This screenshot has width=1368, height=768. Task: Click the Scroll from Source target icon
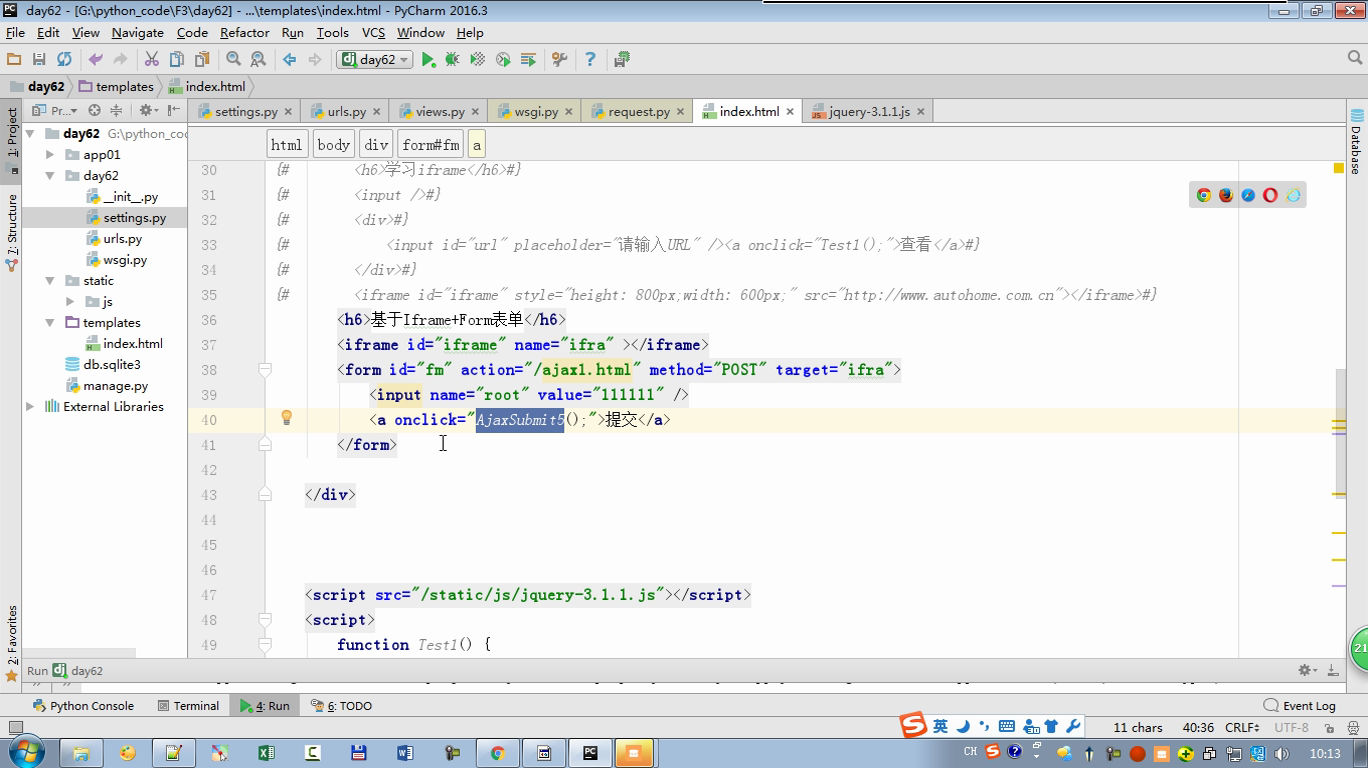(94, 110)
